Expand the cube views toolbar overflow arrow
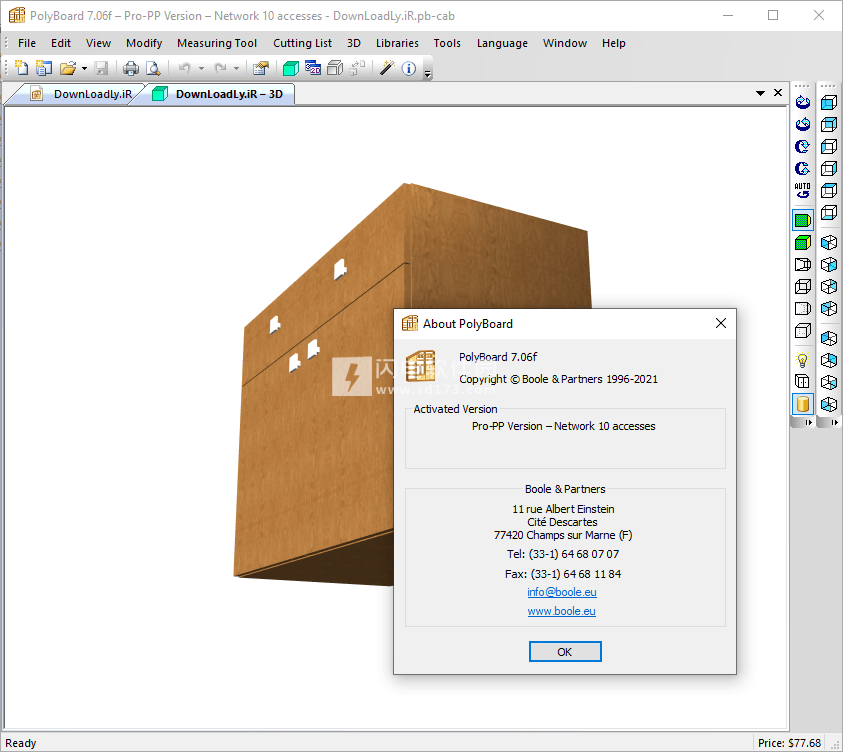The image size is (843, 752). click(834, 422)
